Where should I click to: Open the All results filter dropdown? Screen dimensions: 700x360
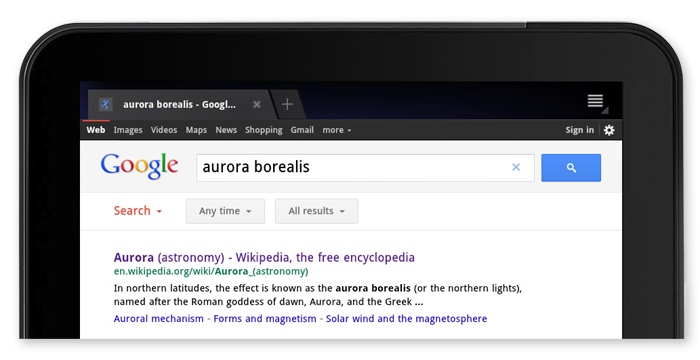tap(317, 211)
